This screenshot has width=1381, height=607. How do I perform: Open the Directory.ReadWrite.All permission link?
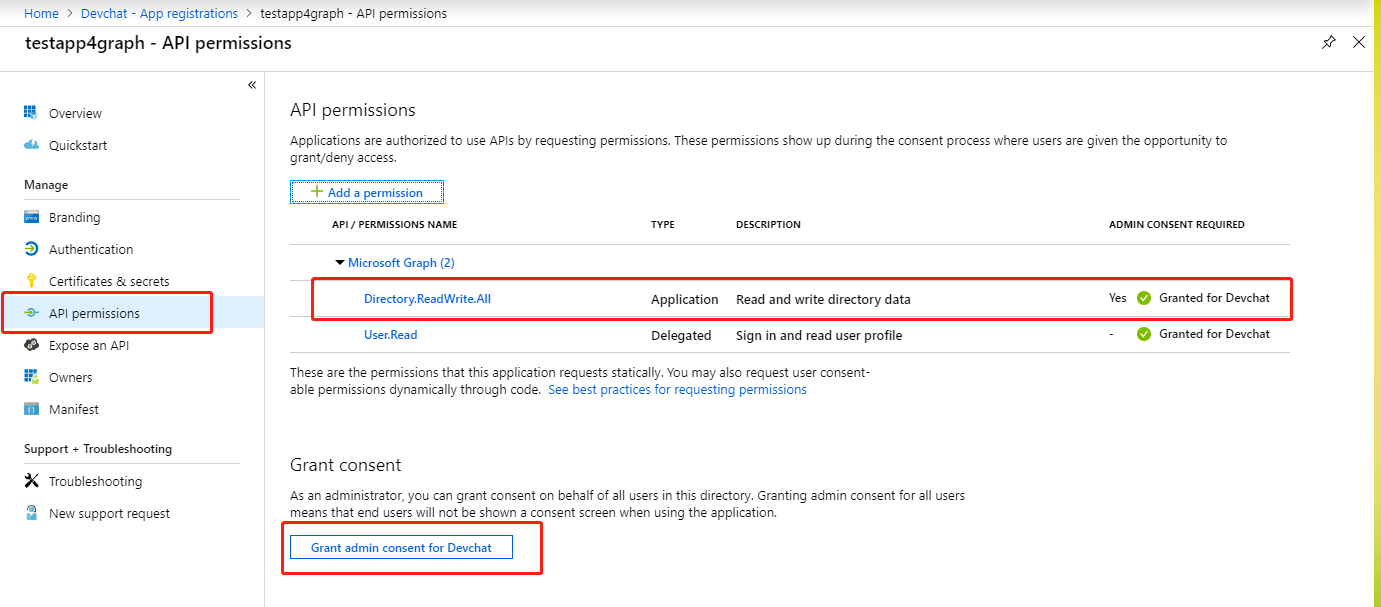427,299
